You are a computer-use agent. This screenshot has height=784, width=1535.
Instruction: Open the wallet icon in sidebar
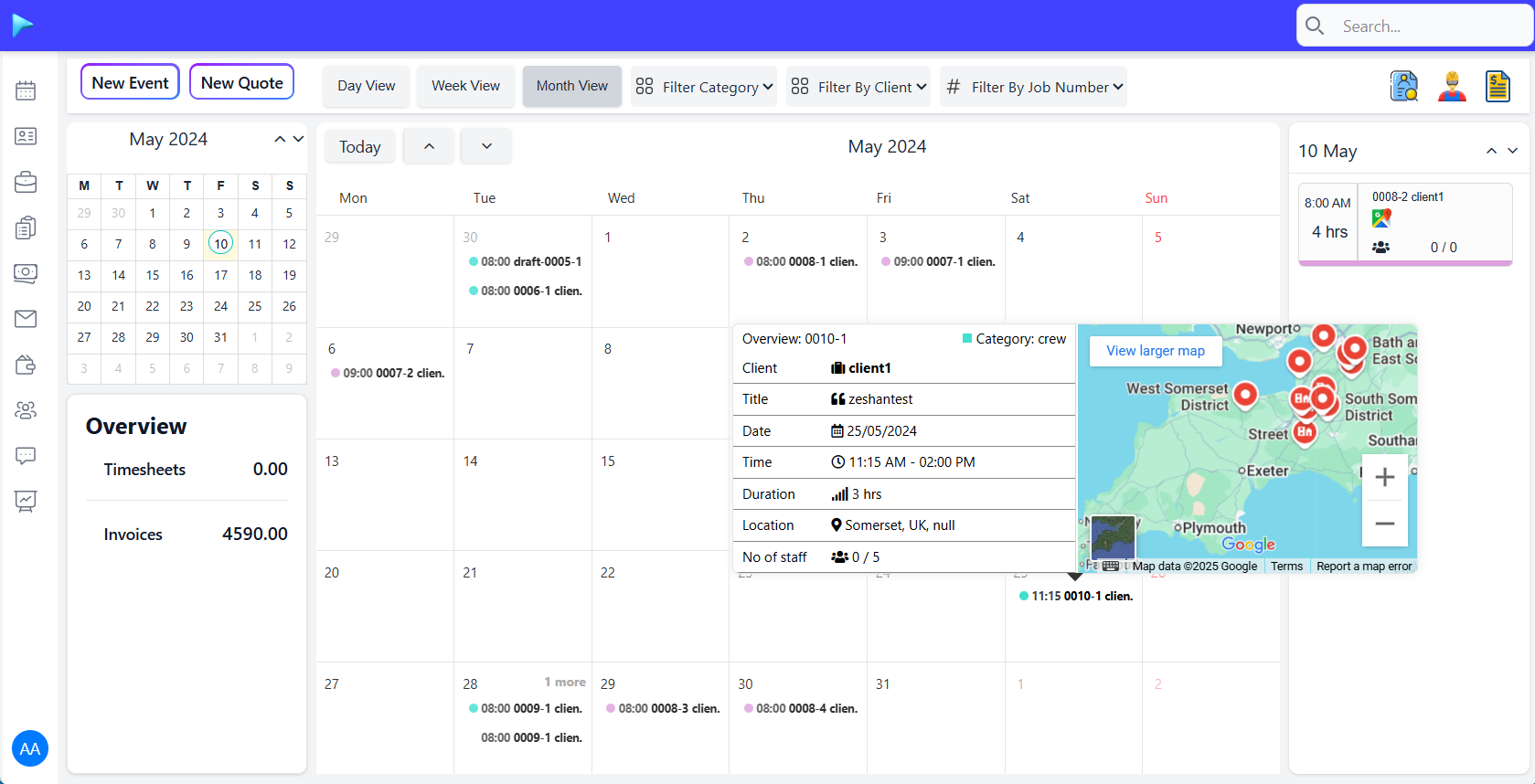click(26, 365)
